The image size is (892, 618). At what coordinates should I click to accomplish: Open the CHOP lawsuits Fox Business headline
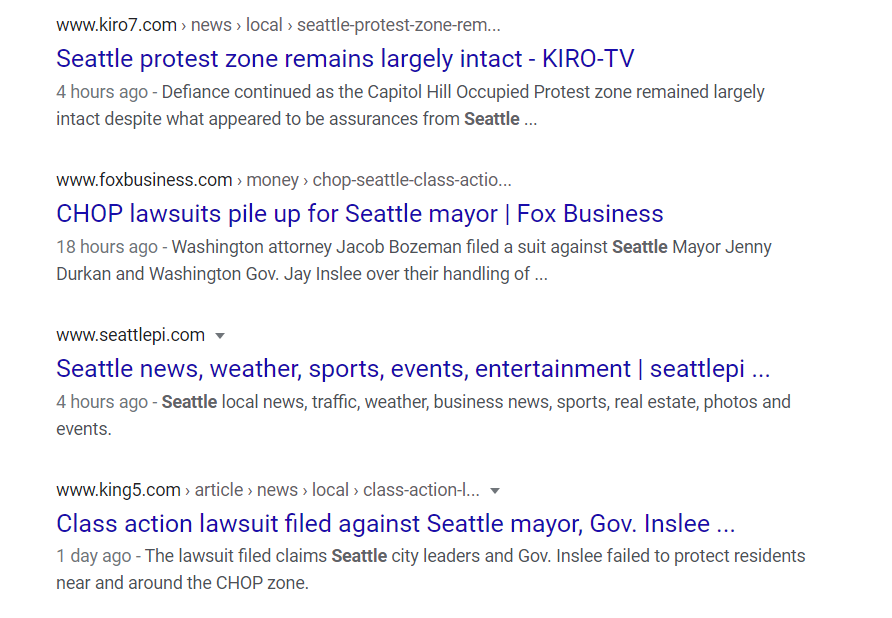pos(360,214)
